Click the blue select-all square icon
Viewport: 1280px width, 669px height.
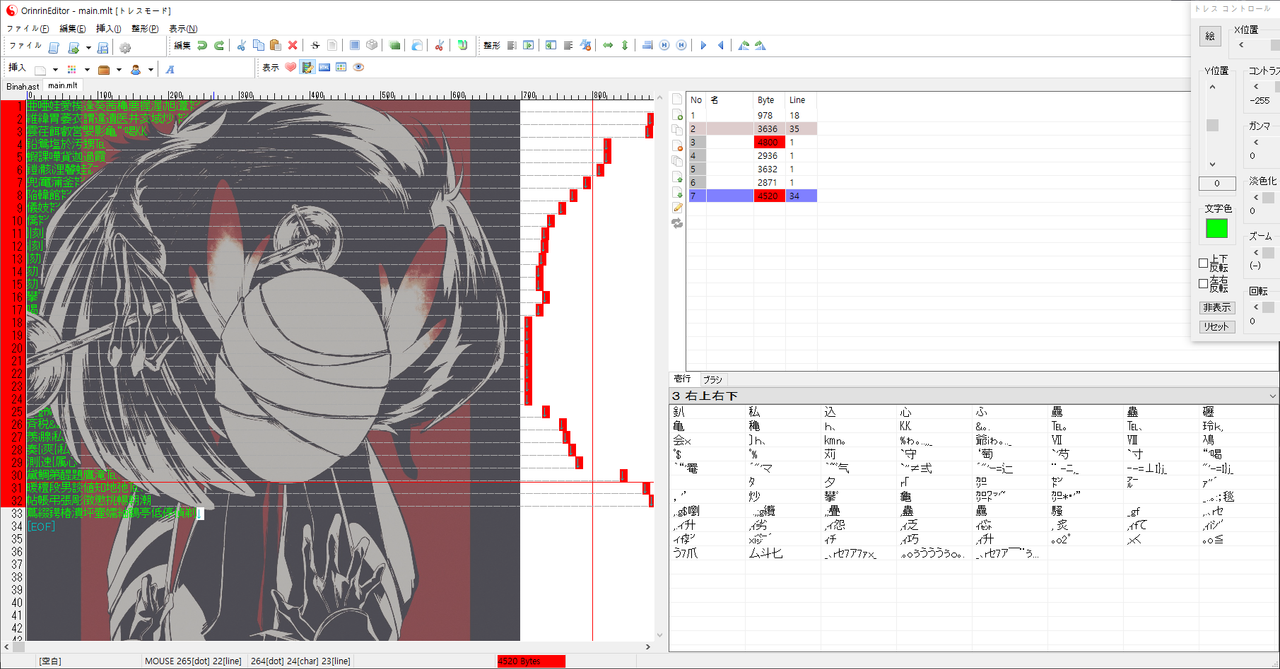[355, 46]
